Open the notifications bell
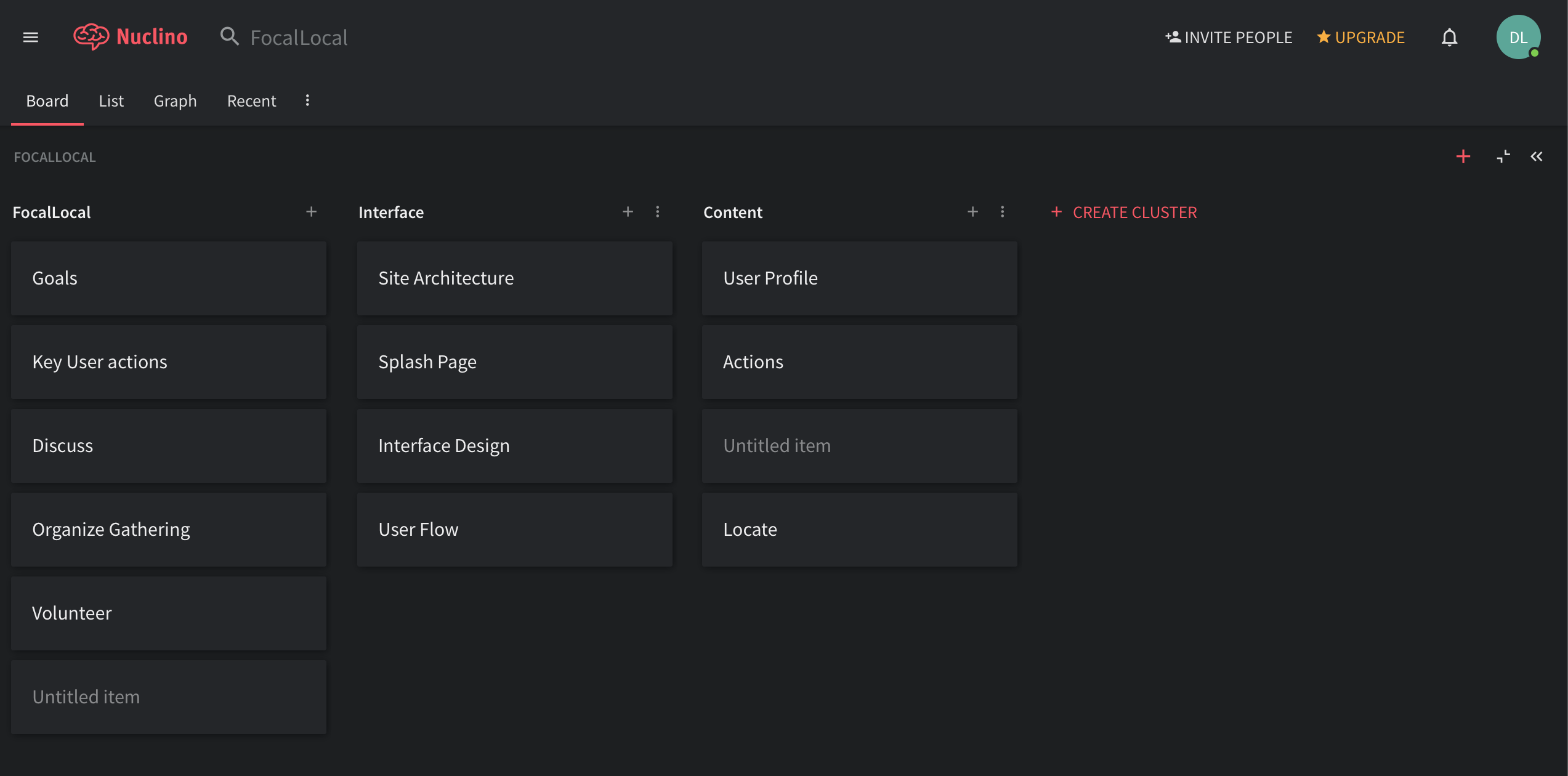 pyautogui.click(x=1450, y=38)
